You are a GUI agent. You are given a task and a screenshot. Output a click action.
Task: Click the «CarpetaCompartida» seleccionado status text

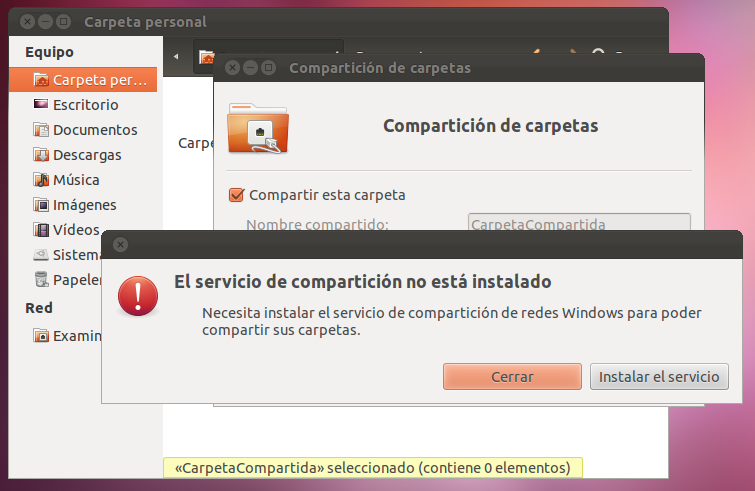coord(373,468)
